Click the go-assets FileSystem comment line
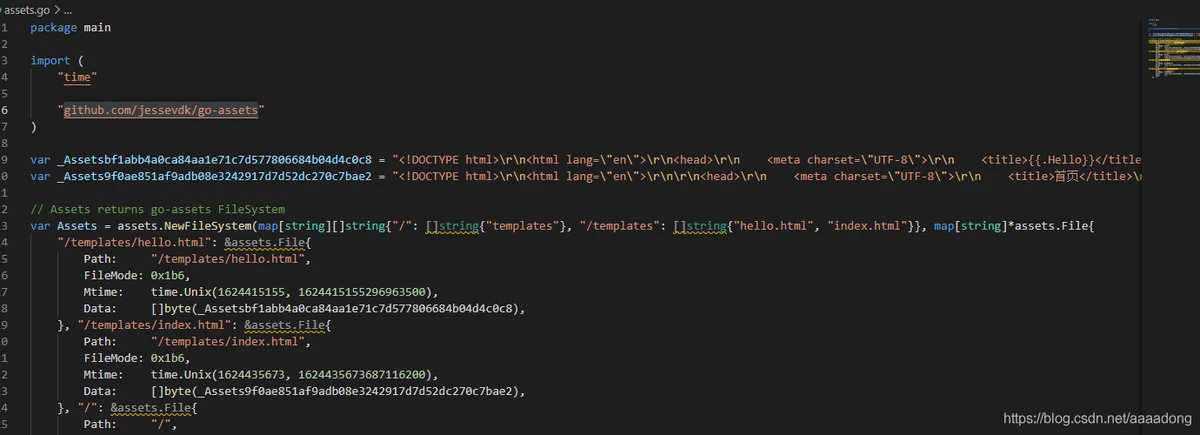The image size is (1200, 435). [158, 210]
